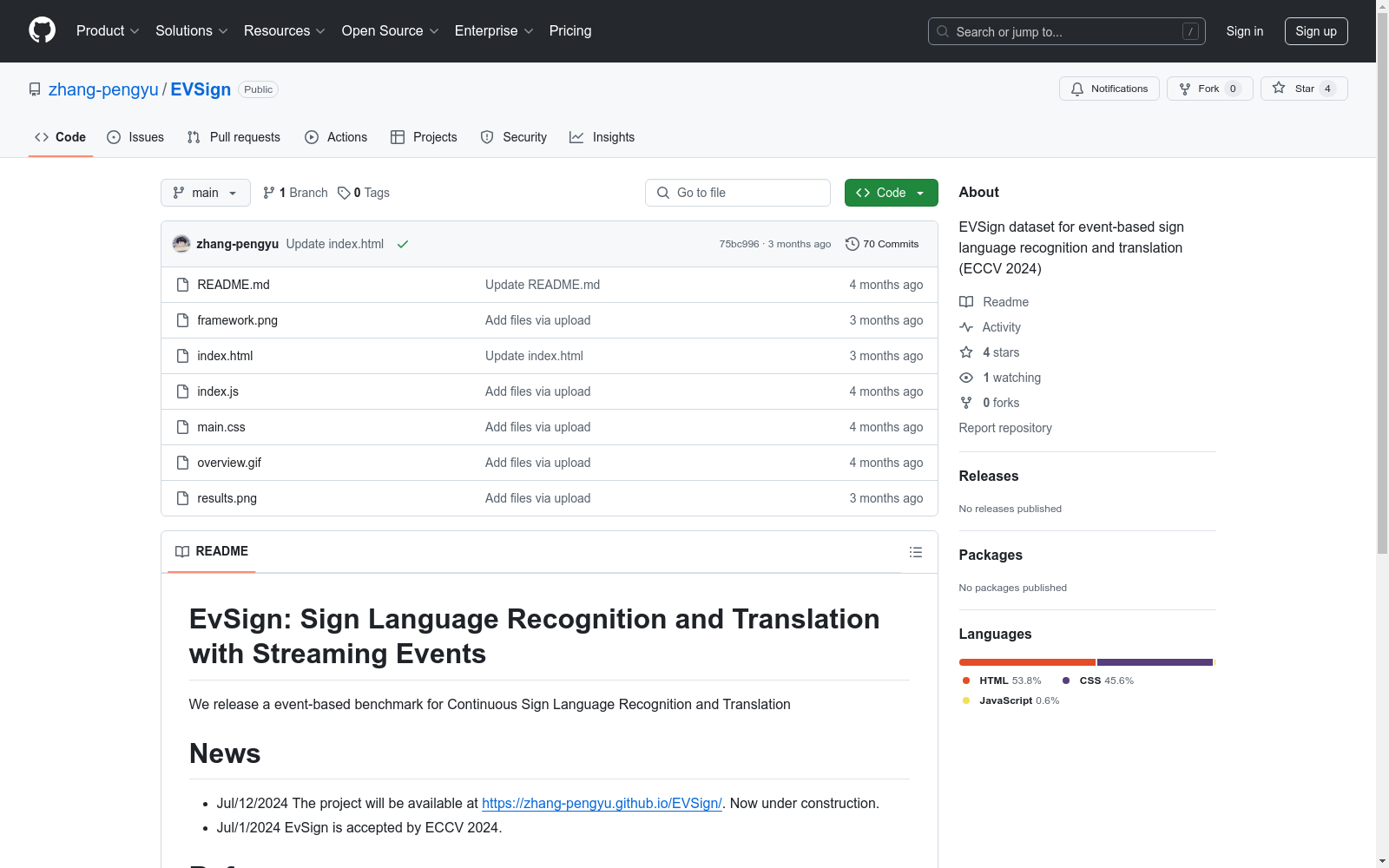Switch to the Security tab
The height and width of the screenshot is (868, 1389).
pyautogui.click(x=514, y=137)
